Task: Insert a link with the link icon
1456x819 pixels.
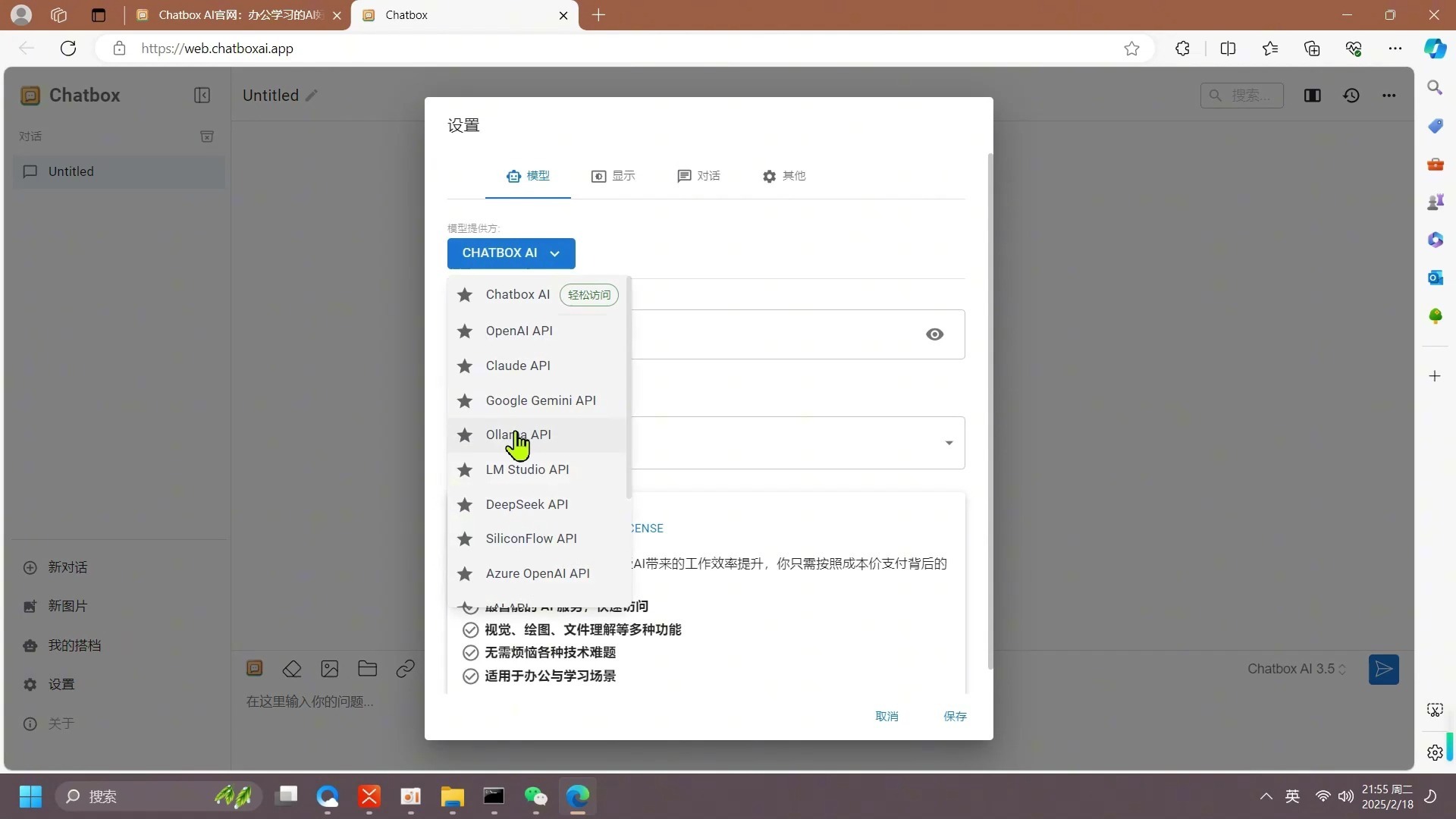Action: 406,668
